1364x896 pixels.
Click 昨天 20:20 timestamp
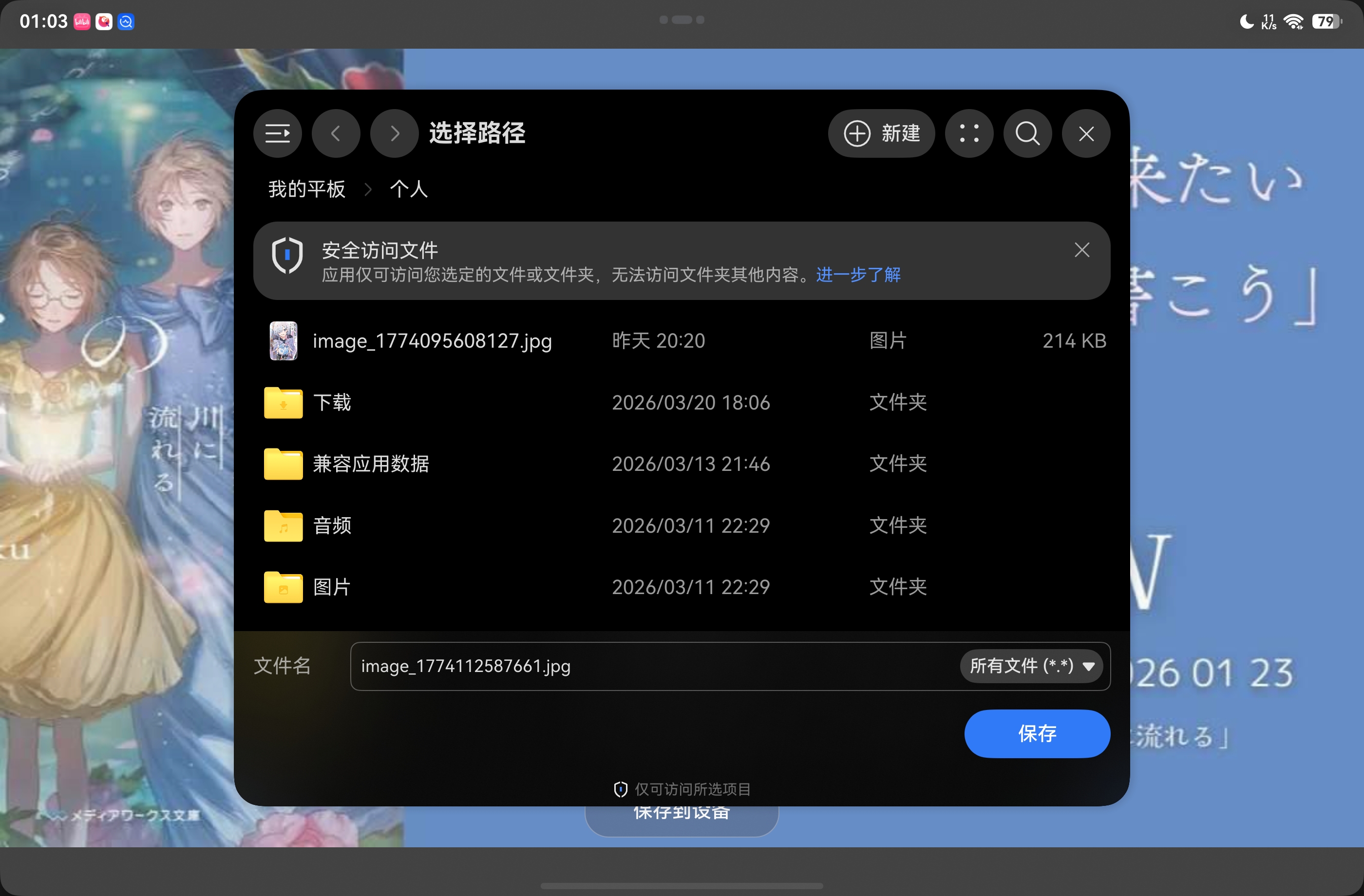point(659,341)
